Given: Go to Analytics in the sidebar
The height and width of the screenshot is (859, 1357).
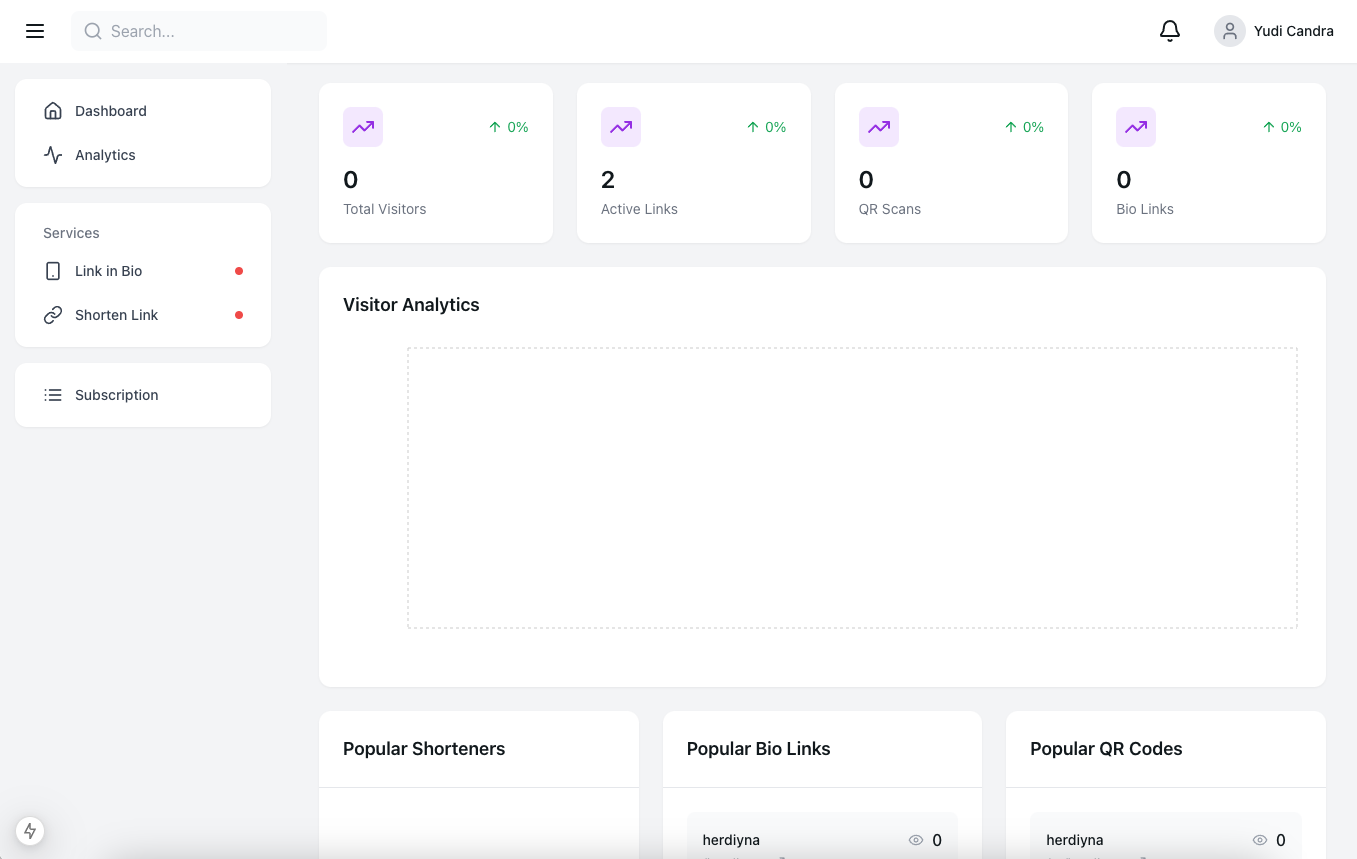Looking at the screenshot, I should (105, 155).
